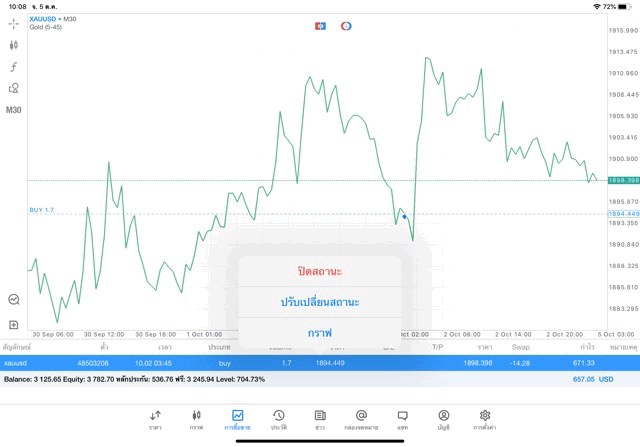
Task: Open chart type candlestick settings
Action: coord(14,45)
